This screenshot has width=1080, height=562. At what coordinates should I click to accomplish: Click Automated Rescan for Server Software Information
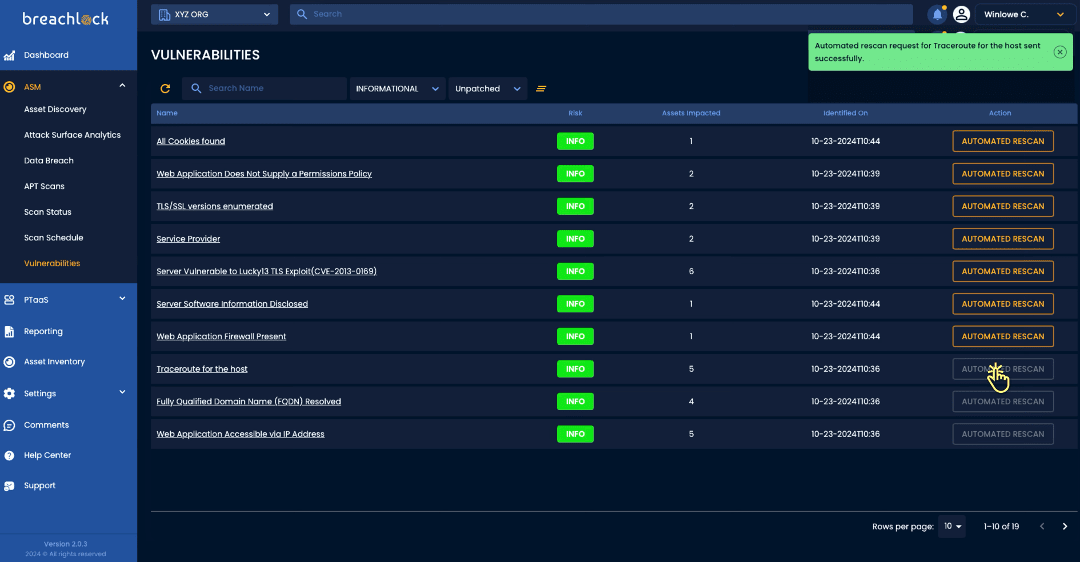(x=1003, y=304)
